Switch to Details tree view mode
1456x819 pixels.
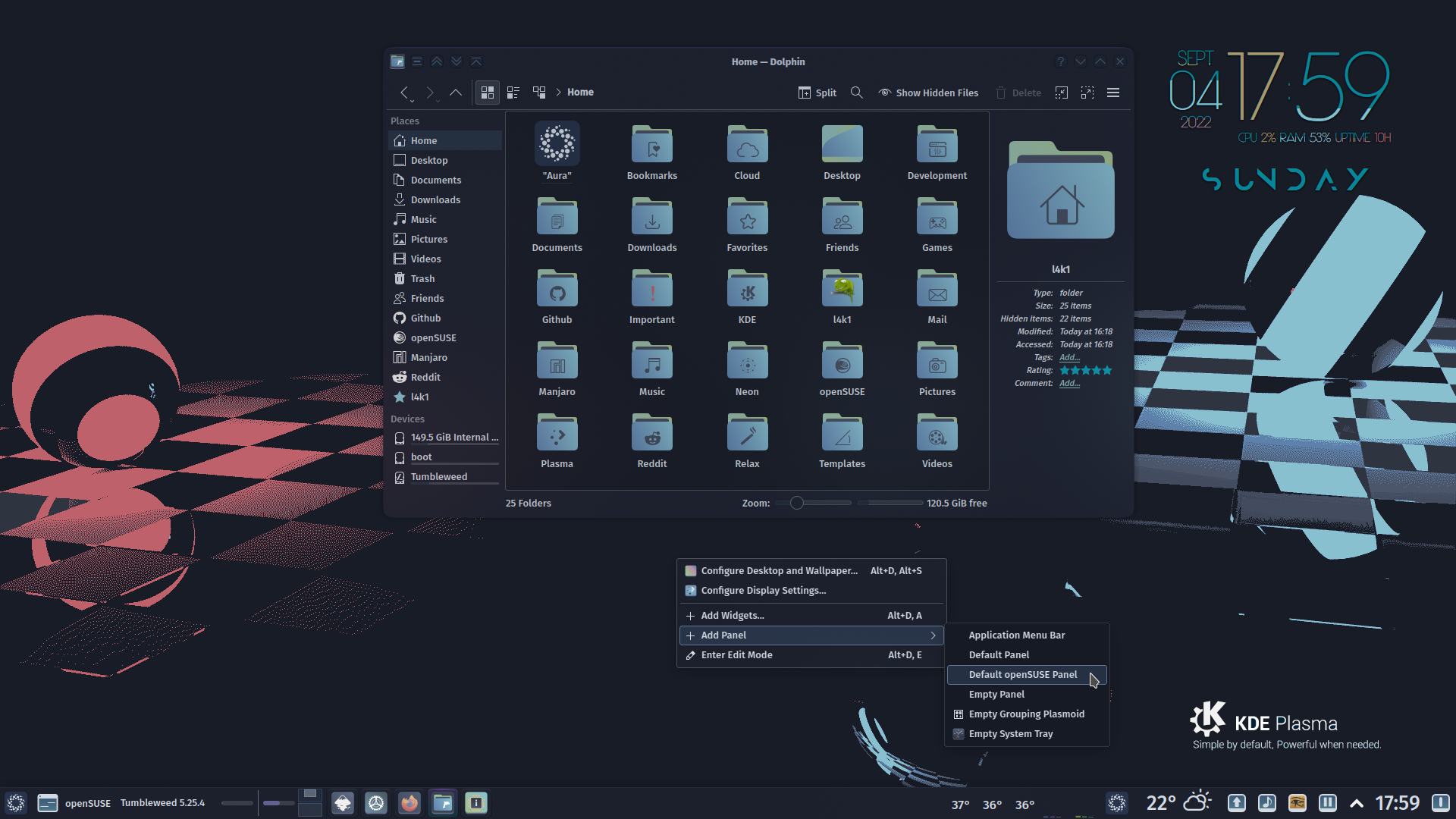pos(539,93)
